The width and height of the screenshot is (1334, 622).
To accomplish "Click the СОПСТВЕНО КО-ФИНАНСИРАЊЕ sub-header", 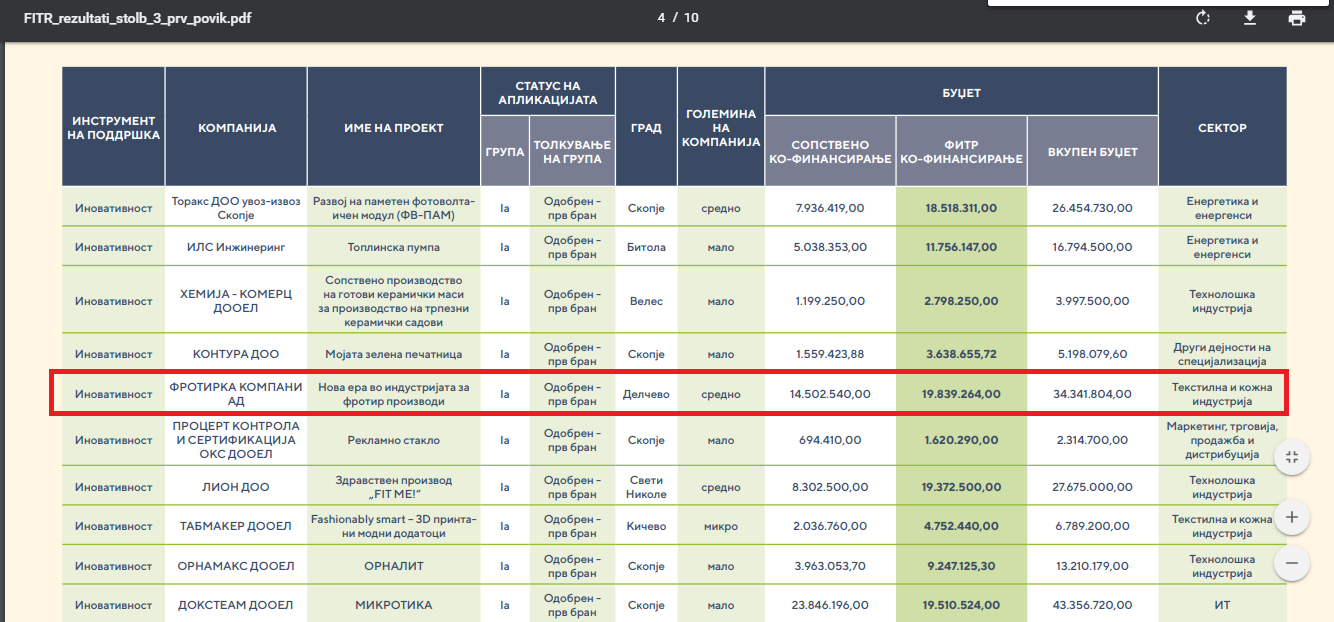I will coord(830,151).
